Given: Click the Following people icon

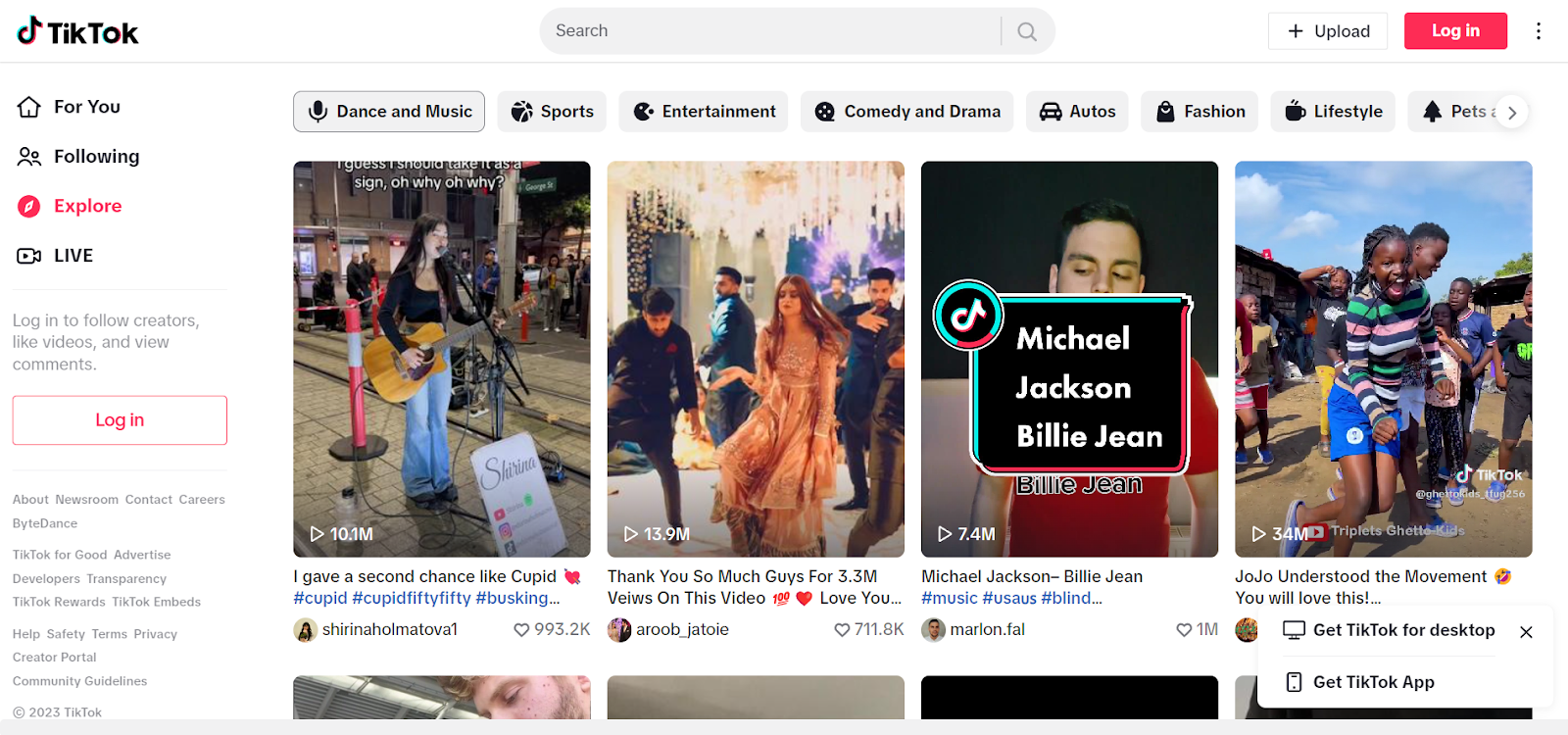Looking at the screenshot, I should tap(29, 157).
